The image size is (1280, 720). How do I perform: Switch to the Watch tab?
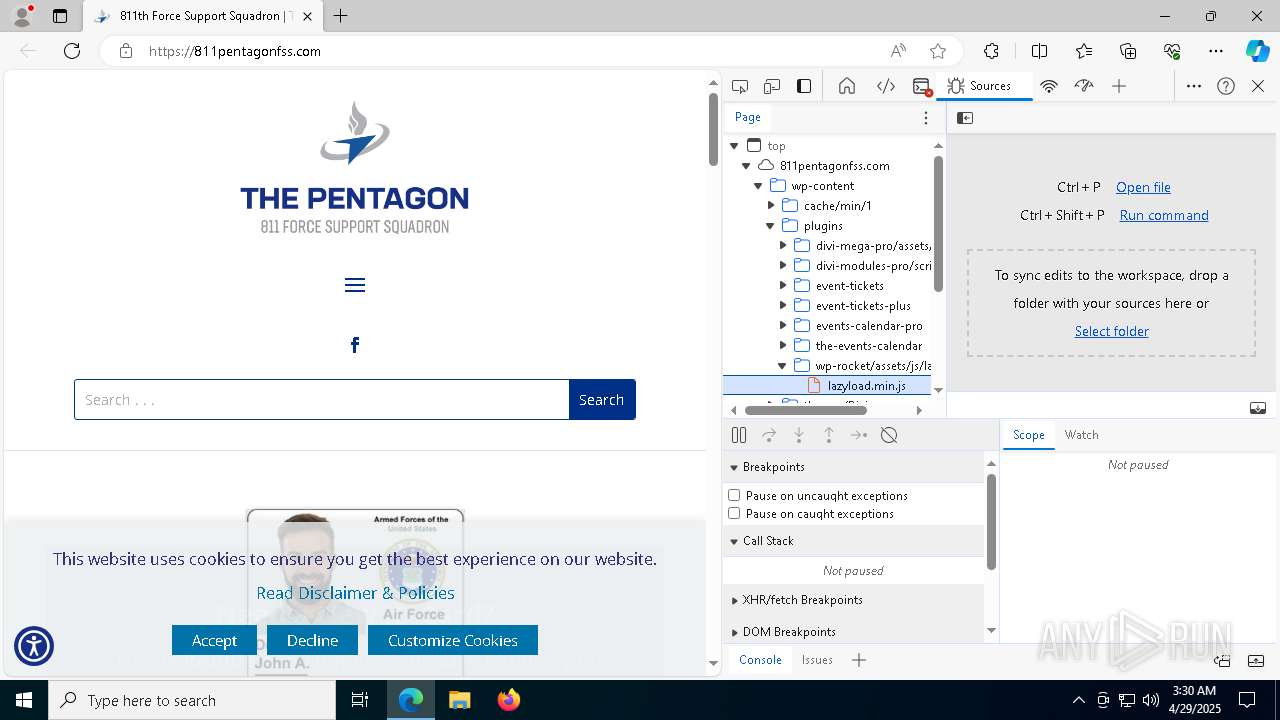click(1081, 435)
